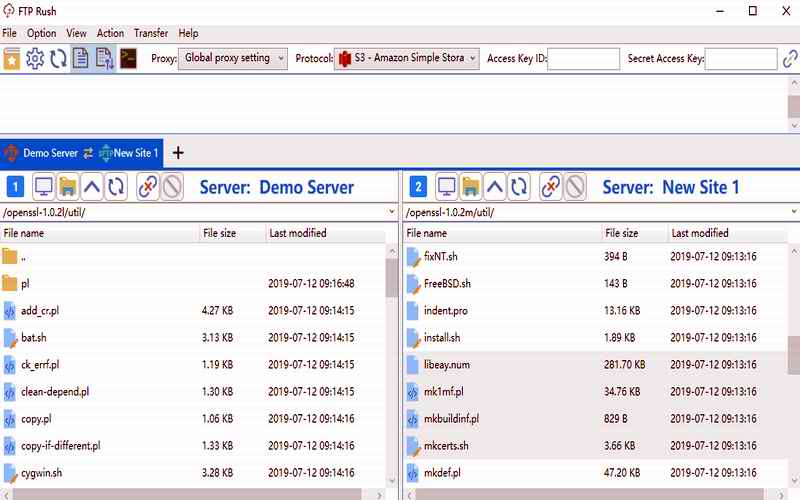This screenshot has height=500, width=800.
Task: Click the abort icon in New Site 1 pane
Action: pyautogui.click(x=575, y=186)
